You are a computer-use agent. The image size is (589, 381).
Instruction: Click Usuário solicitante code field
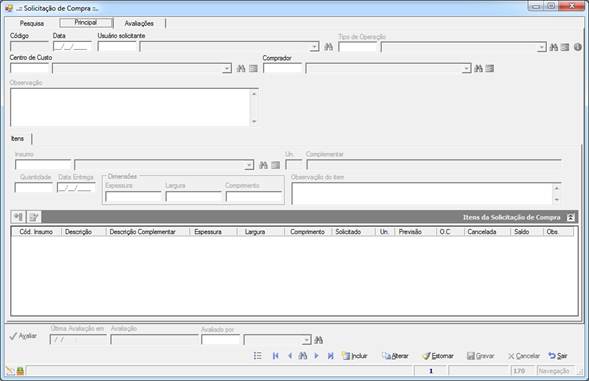coord(117,47)
